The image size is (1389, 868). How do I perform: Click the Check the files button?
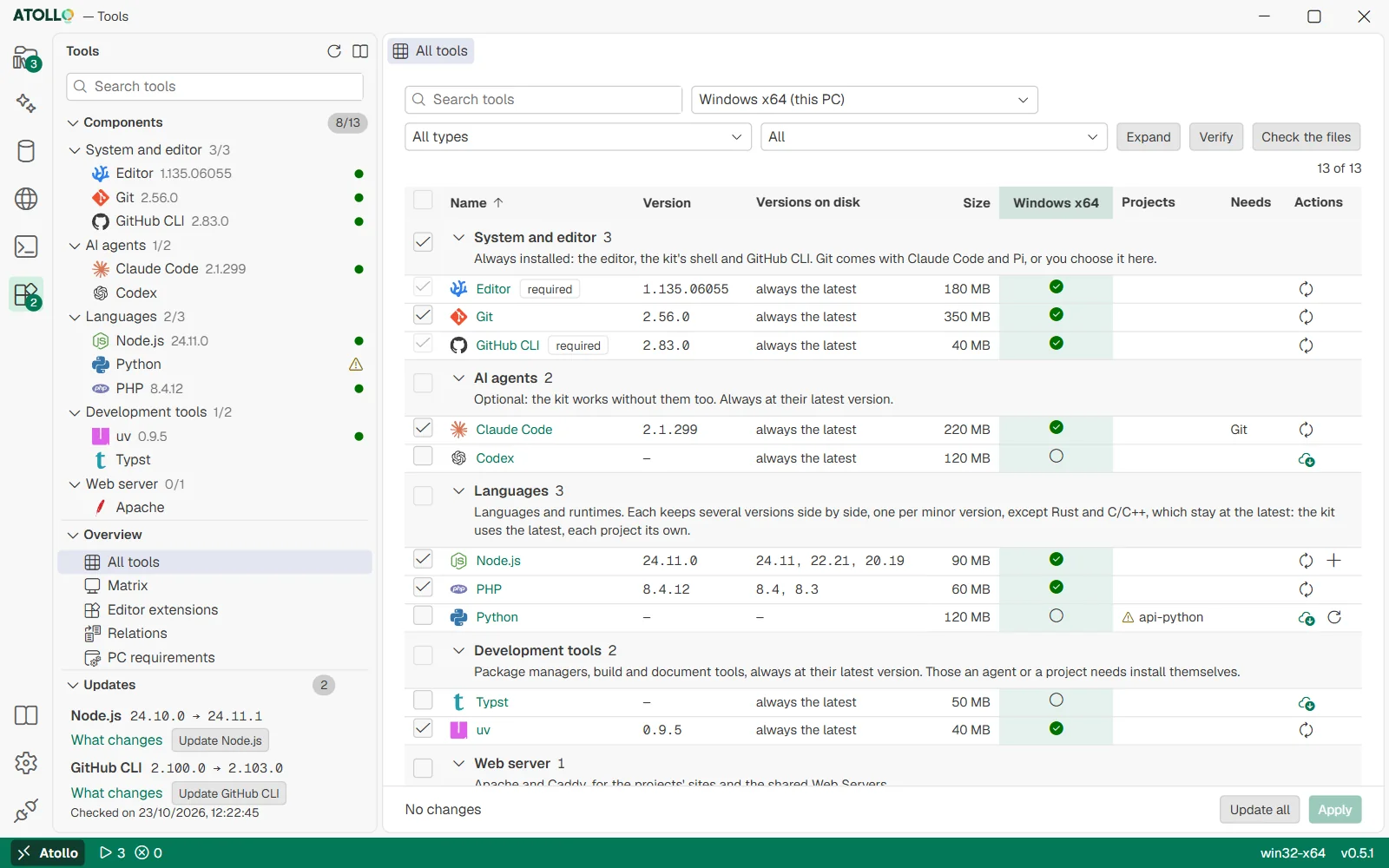pyautogui.click(x=1306, y=137)
